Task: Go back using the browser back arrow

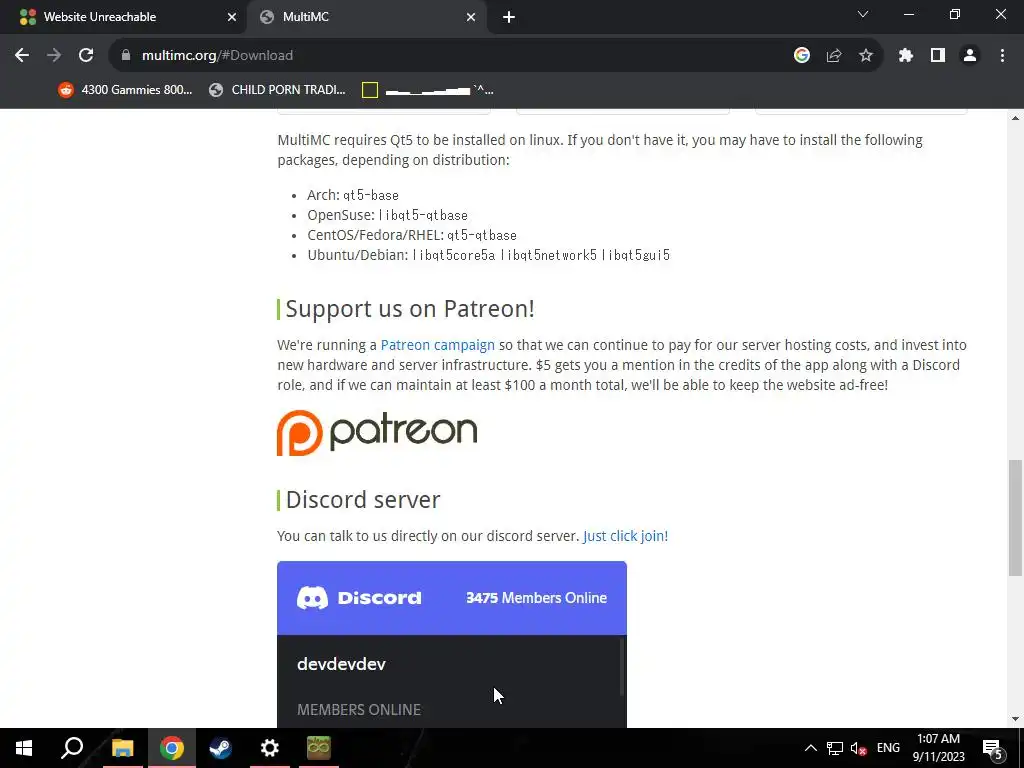Action: point(22,56)
